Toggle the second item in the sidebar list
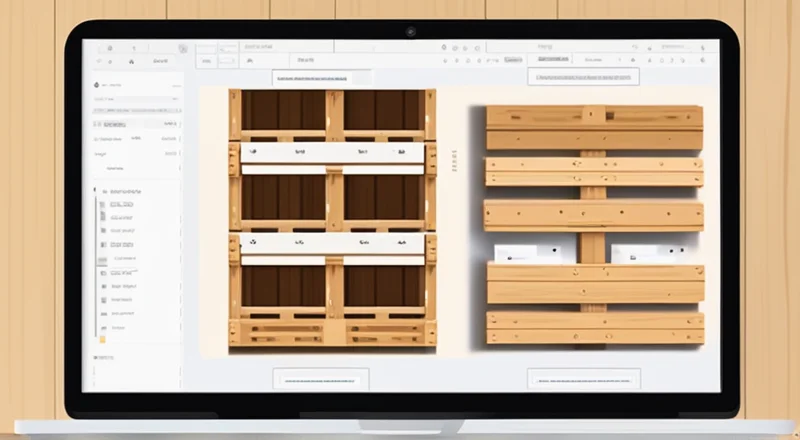800x440 pixels. click(x=120, y=217)
